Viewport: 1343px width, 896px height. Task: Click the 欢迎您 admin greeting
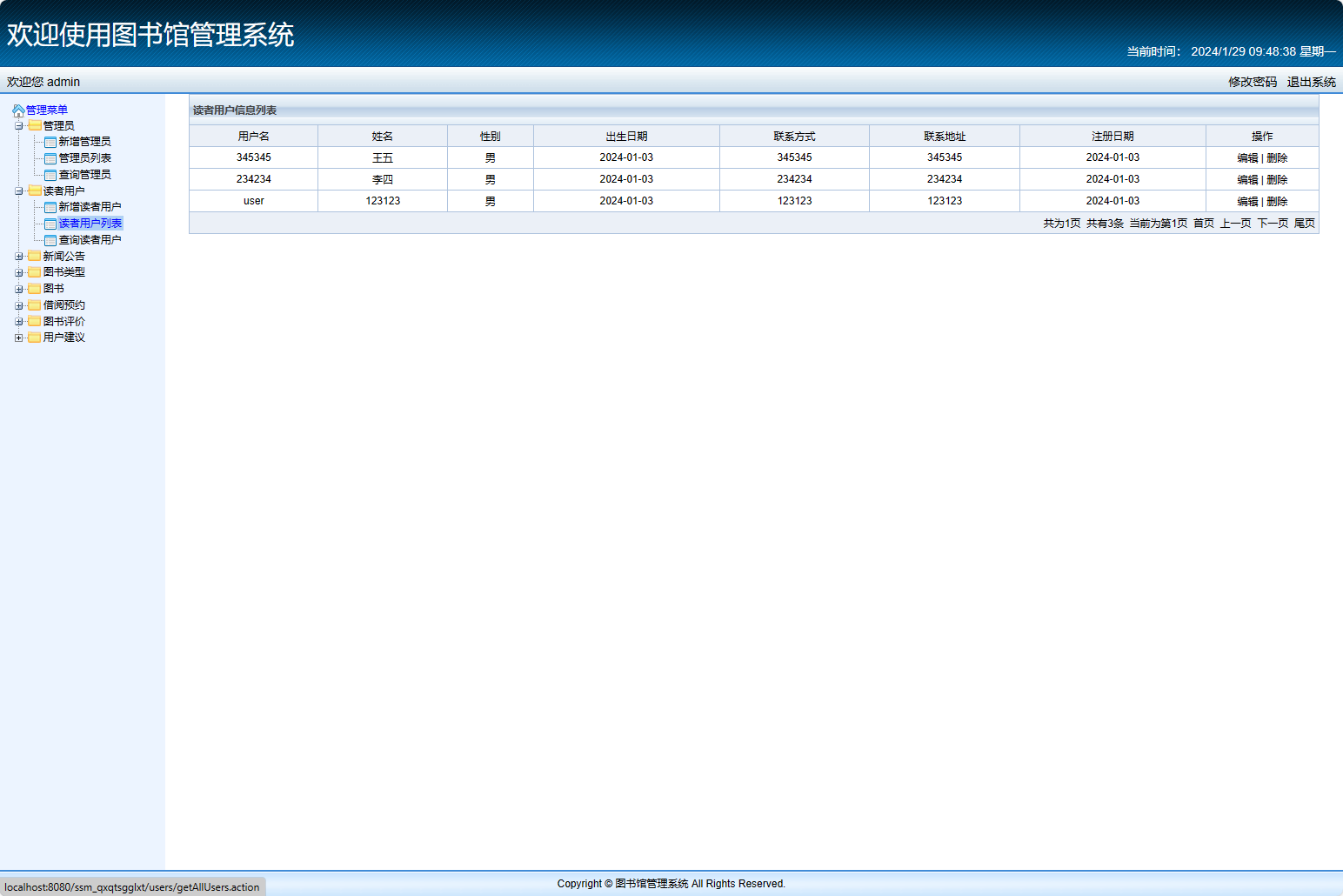click(43, 82)
